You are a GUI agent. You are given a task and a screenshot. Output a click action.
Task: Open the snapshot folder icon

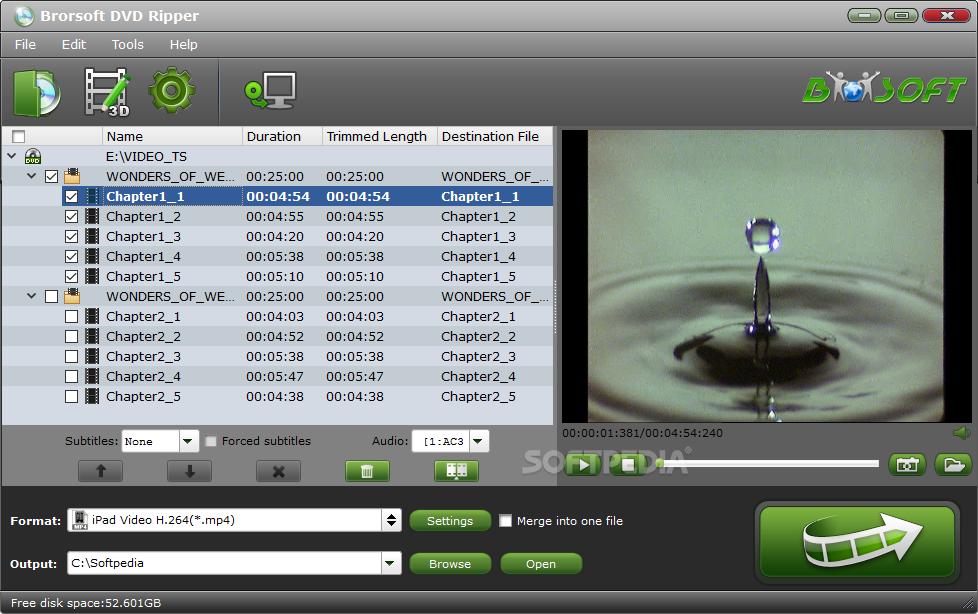[x=953, y=465]
